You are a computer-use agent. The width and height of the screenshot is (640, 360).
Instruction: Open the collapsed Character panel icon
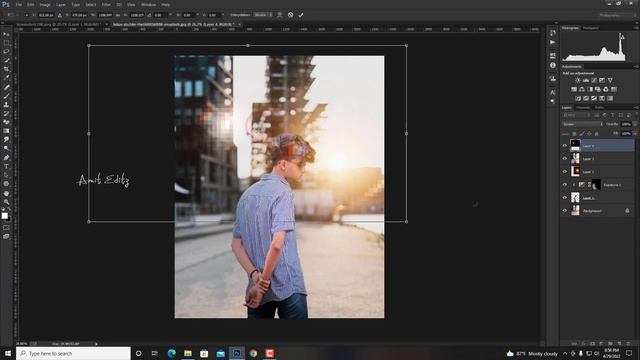(x=553, y=92)
